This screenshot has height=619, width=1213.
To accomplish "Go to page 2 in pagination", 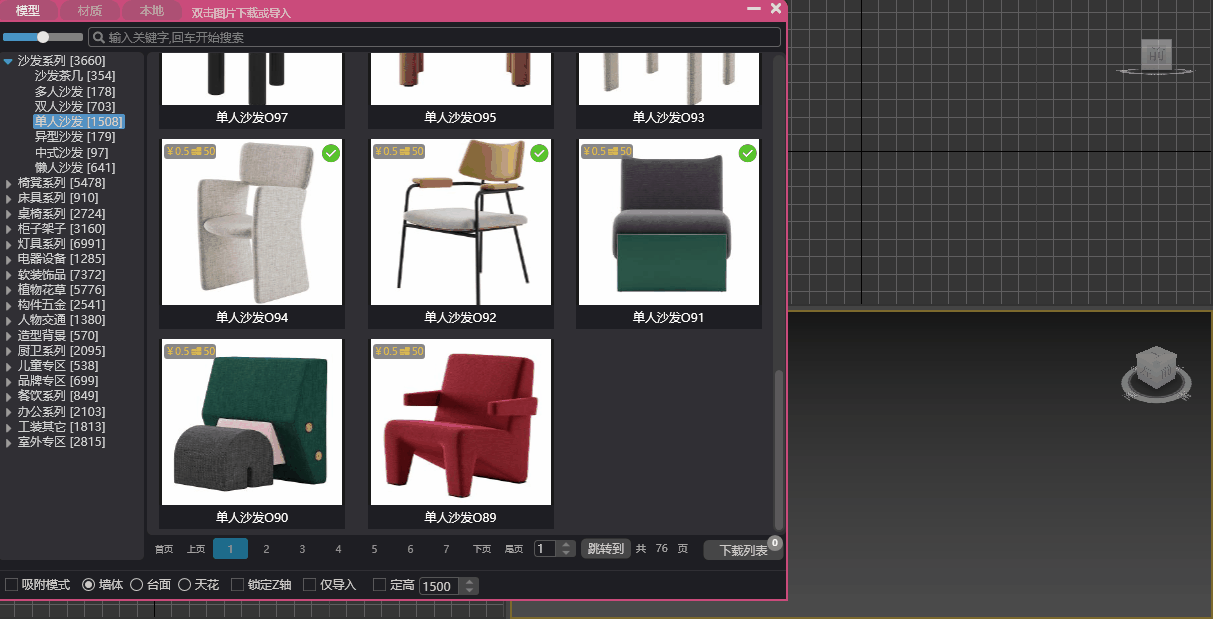I will click(266, 548).
